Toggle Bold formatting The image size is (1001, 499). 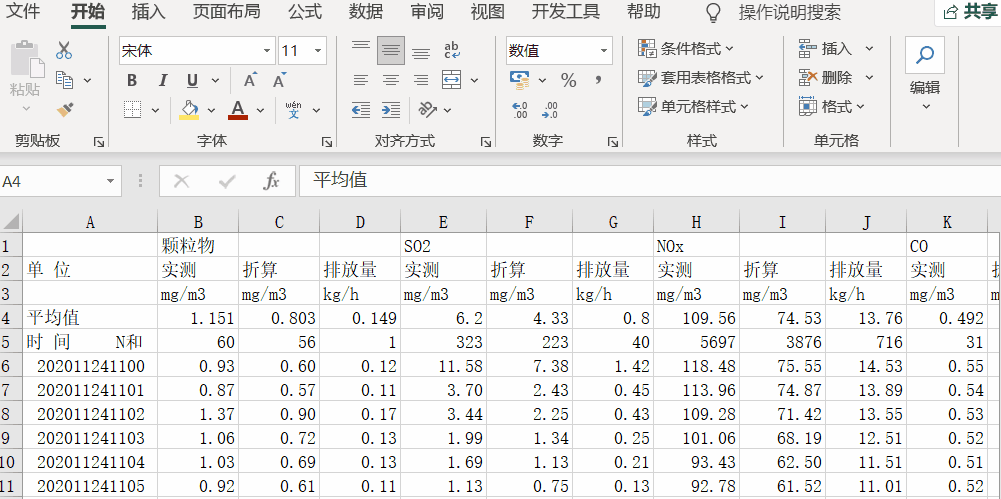click(x=132, y=80)
